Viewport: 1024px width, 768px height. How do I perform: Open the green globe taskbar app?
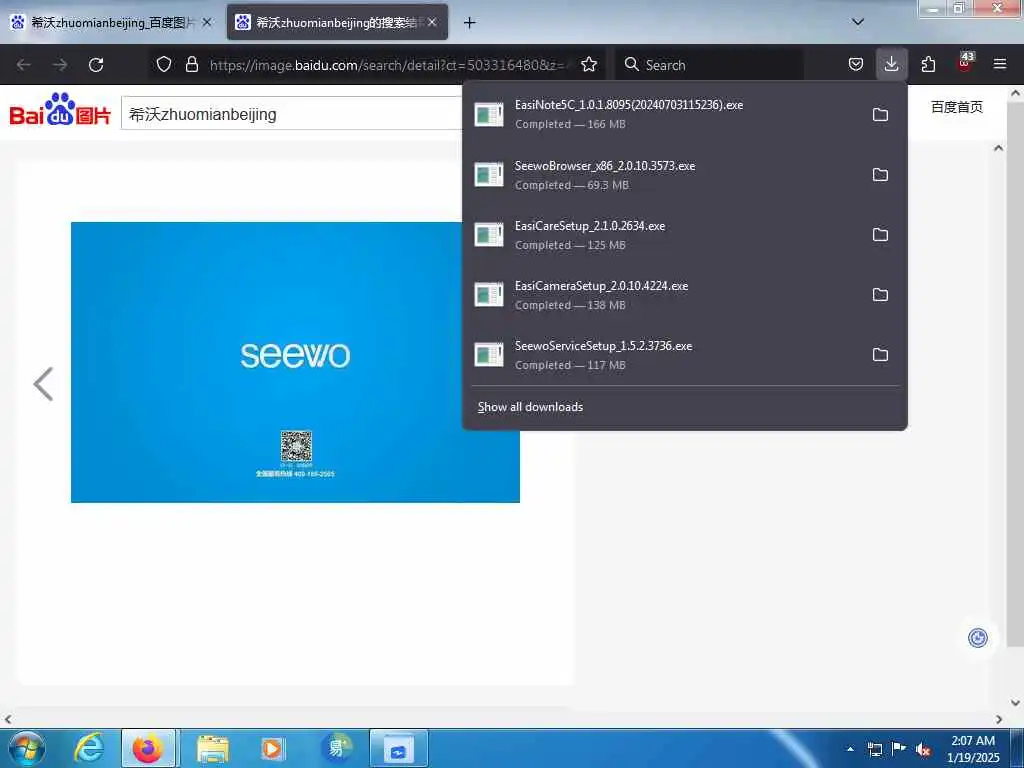pyautogui.click(x=336, y=747)
